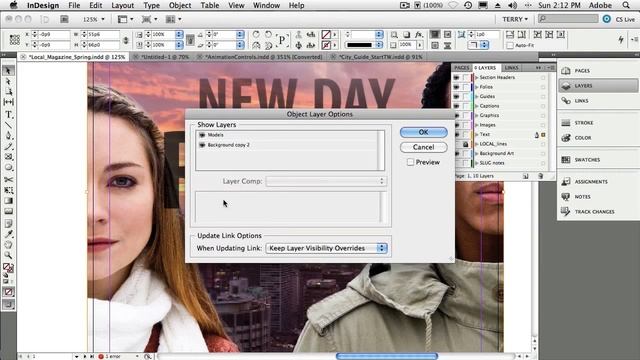The image size is (640, 360).
Task: Expand the Section Headers layer triangle
Action: pyautogui.click(x=476, y=78)
